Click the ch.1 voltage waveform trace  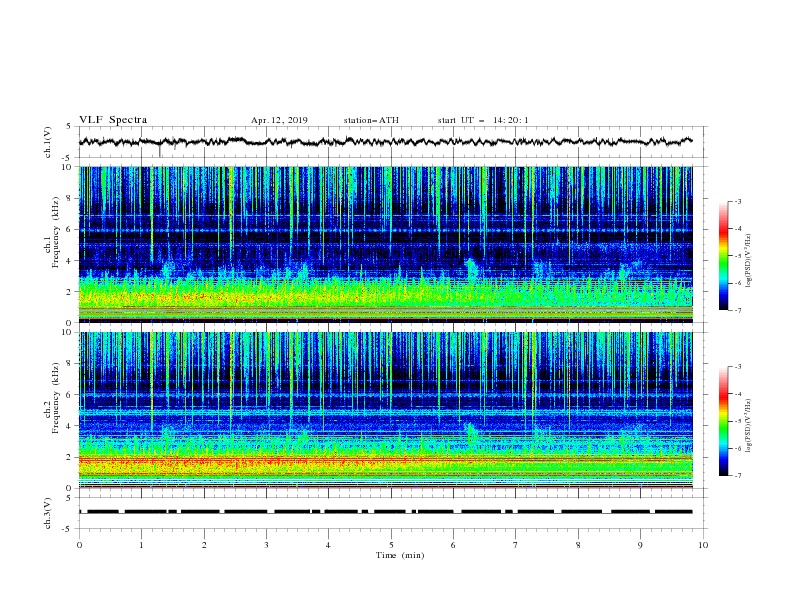click(385, 142)
